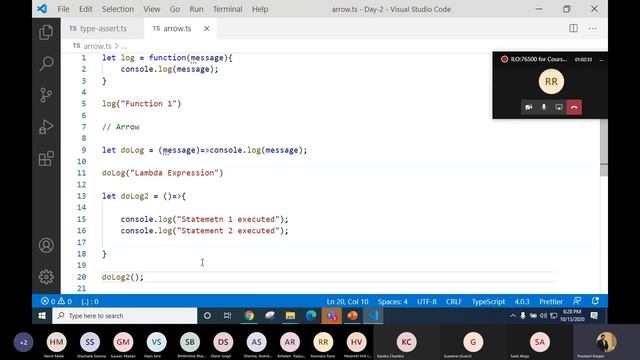The image size is (640, 360).
Task: Click the VS Code logo in title bar
Action: [x=42, y=9]
